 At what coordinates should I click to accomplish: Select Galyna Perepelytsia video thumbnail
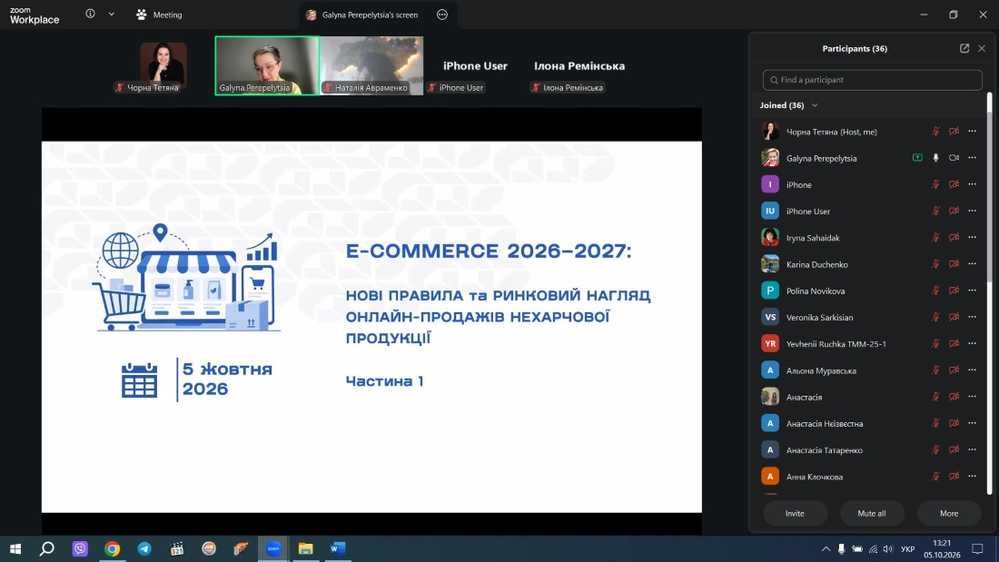267,66
